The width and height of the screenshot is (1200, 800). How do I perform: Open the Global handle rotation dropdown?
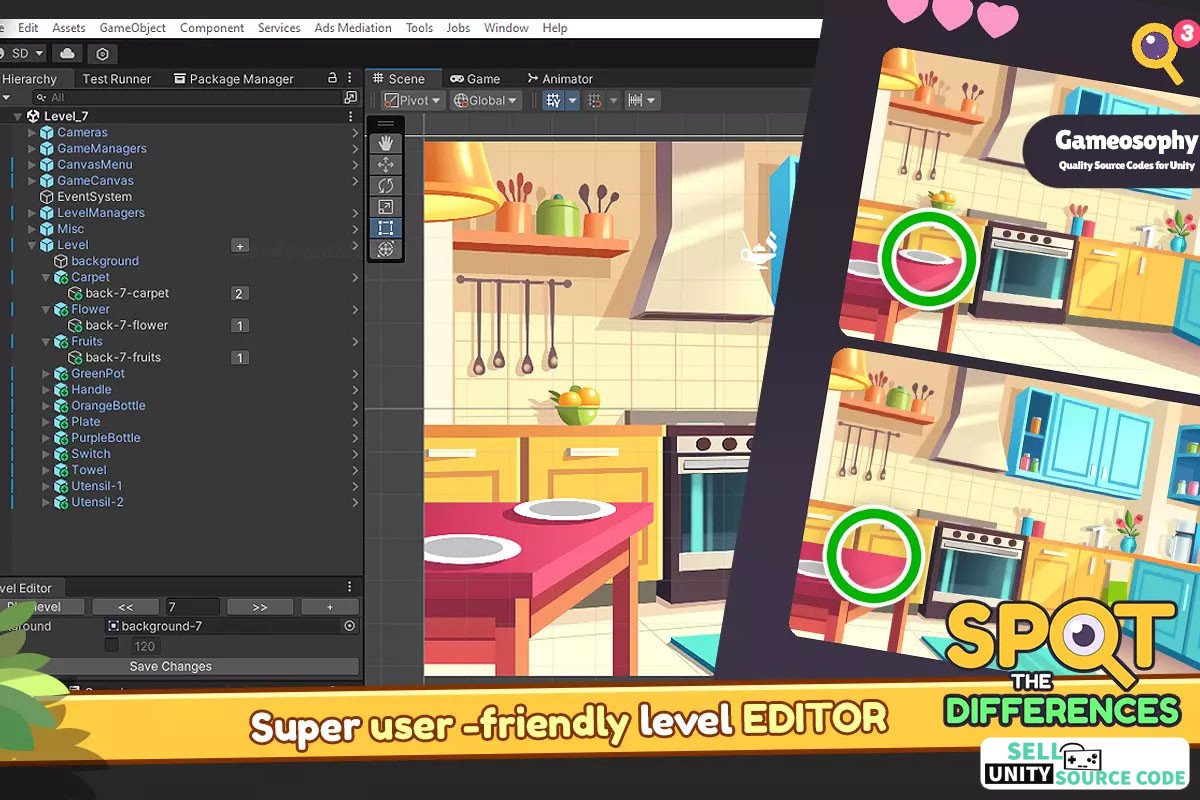(486, 100)
